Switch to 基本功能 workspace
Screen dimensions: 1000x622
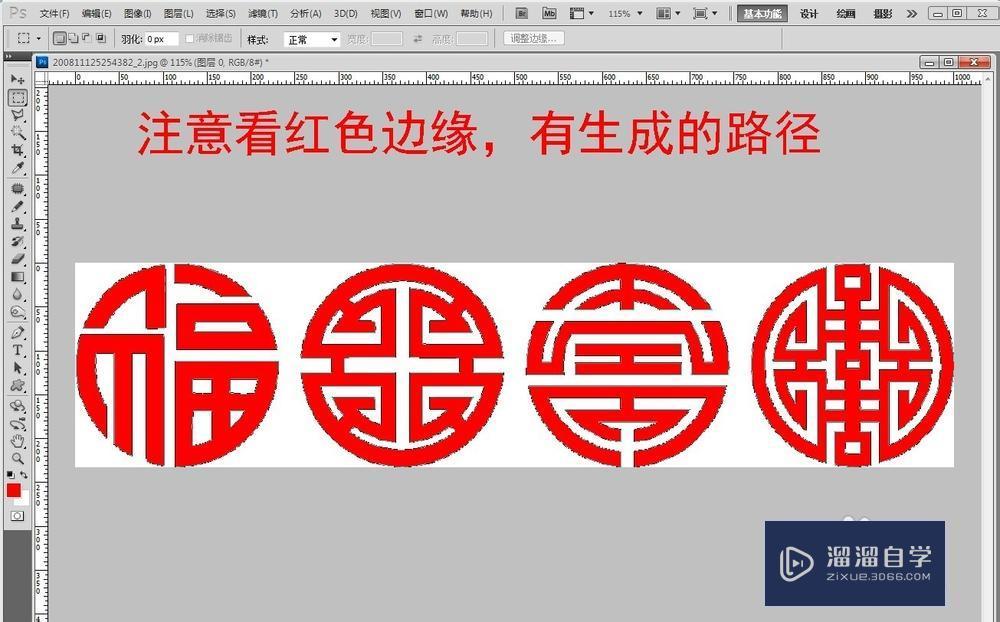click(762, 13)
